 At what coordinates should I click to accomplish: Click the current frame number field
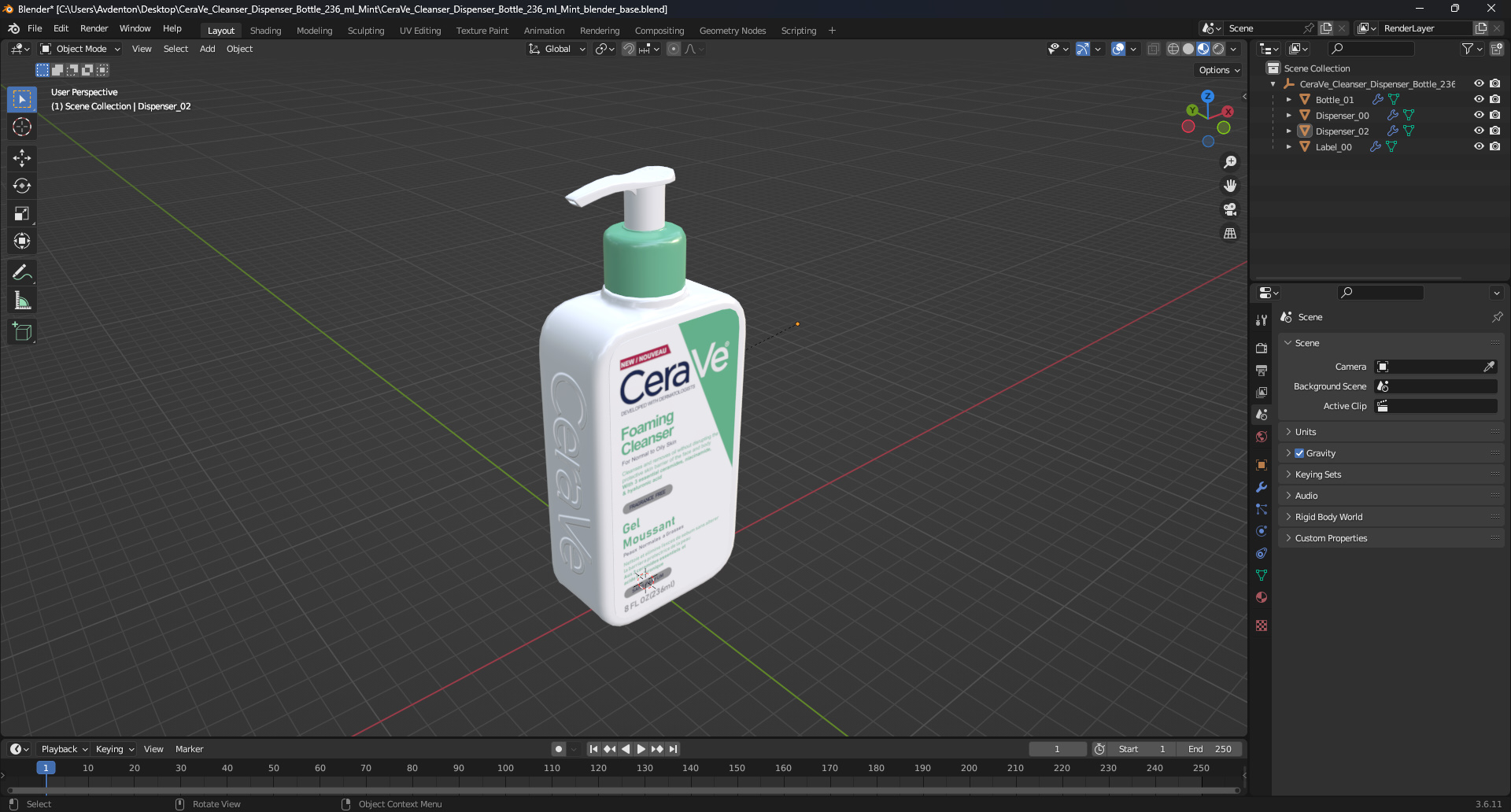[1057, 749]
